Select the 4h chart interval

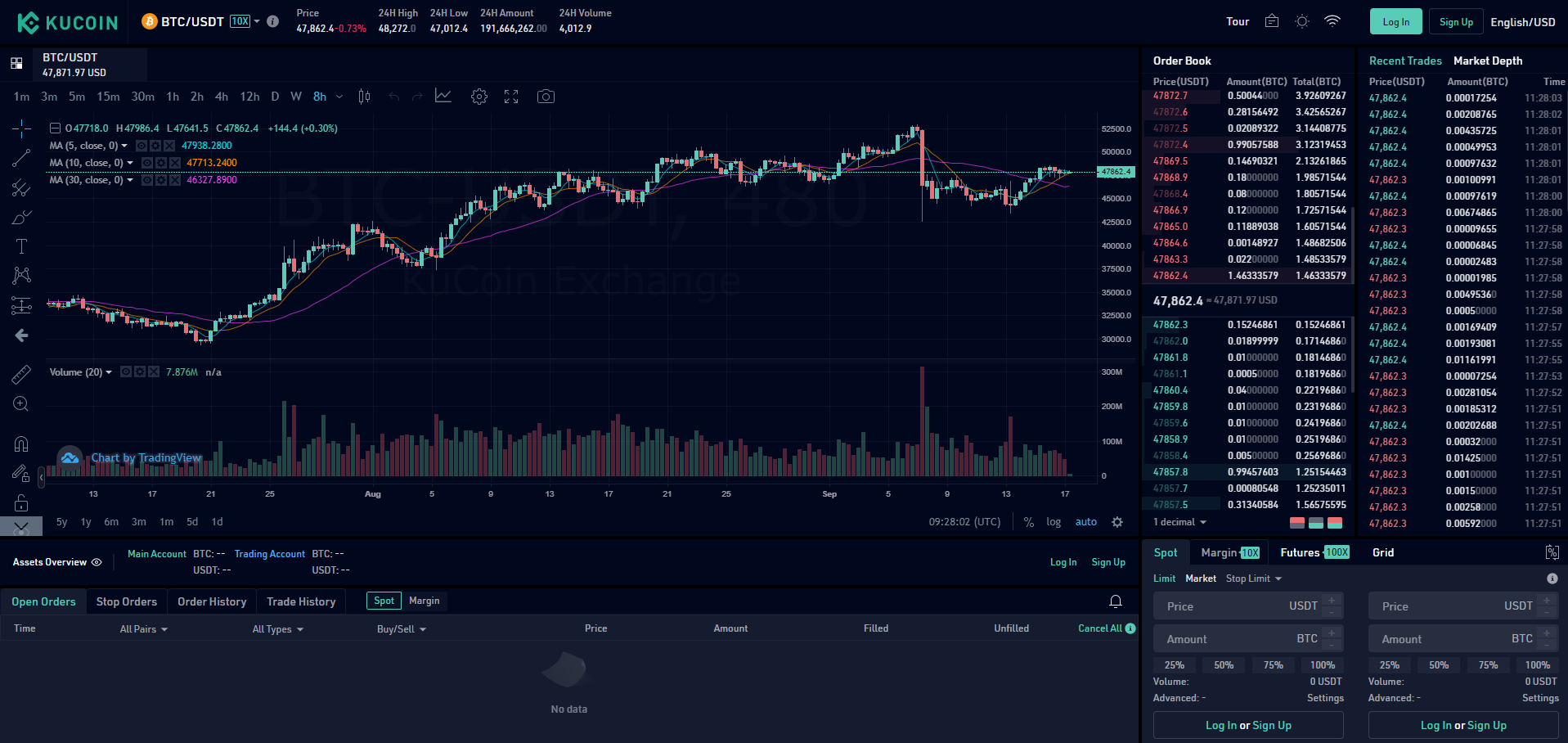[x=222, y=97]
